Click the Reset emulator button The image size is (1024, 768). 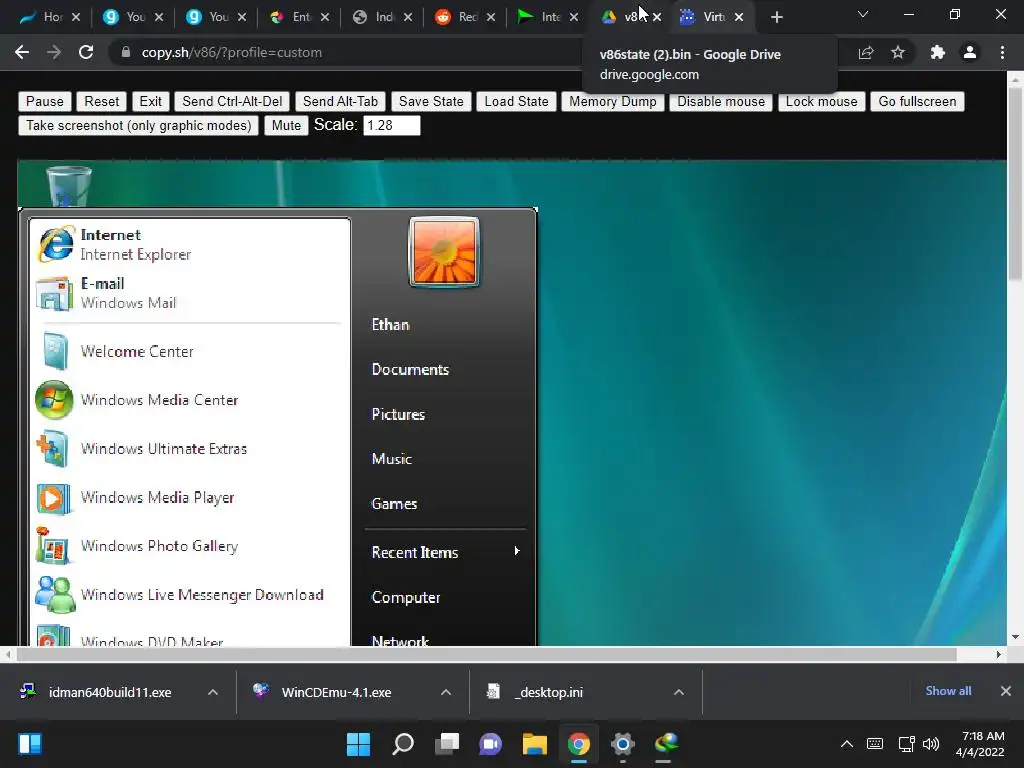pos(101,101)
